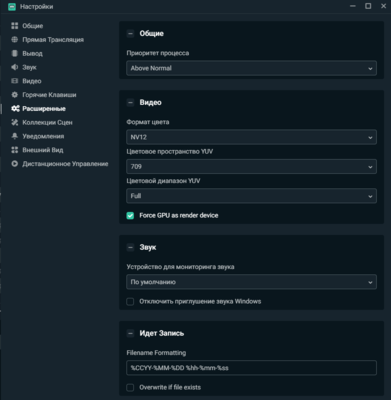Open Горячие Клавиши settings
Screen dimensions: 391x400
coord(49,95)
